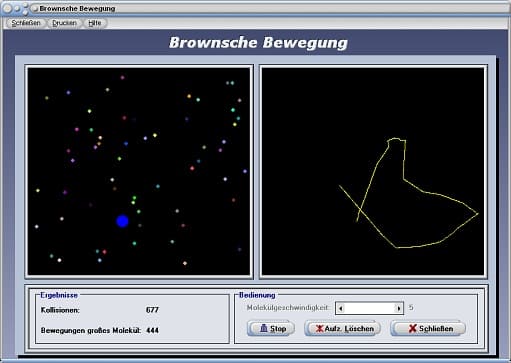Click the Molekülgeschwindigkeit label

coord(288,308)
